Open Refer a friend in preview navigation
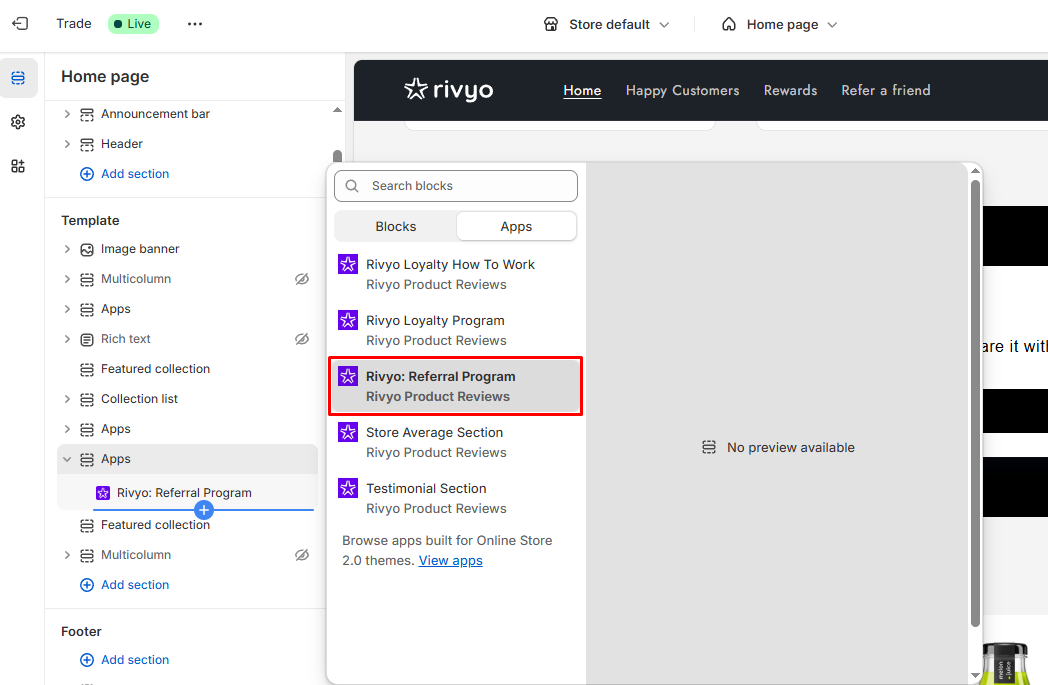 [886, 90]
